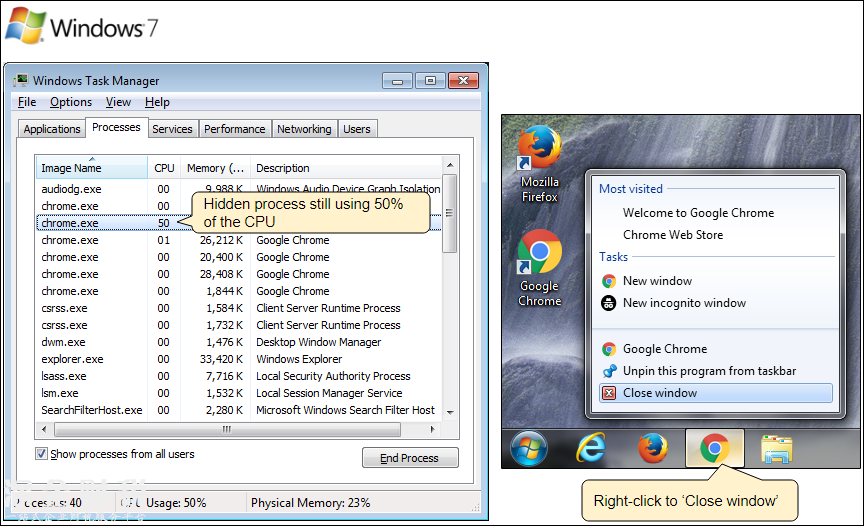Screen dimensions: 864x527
Task: Select the audiodg.exe process row
Action: pyautogui.click(x=239, y=189)
